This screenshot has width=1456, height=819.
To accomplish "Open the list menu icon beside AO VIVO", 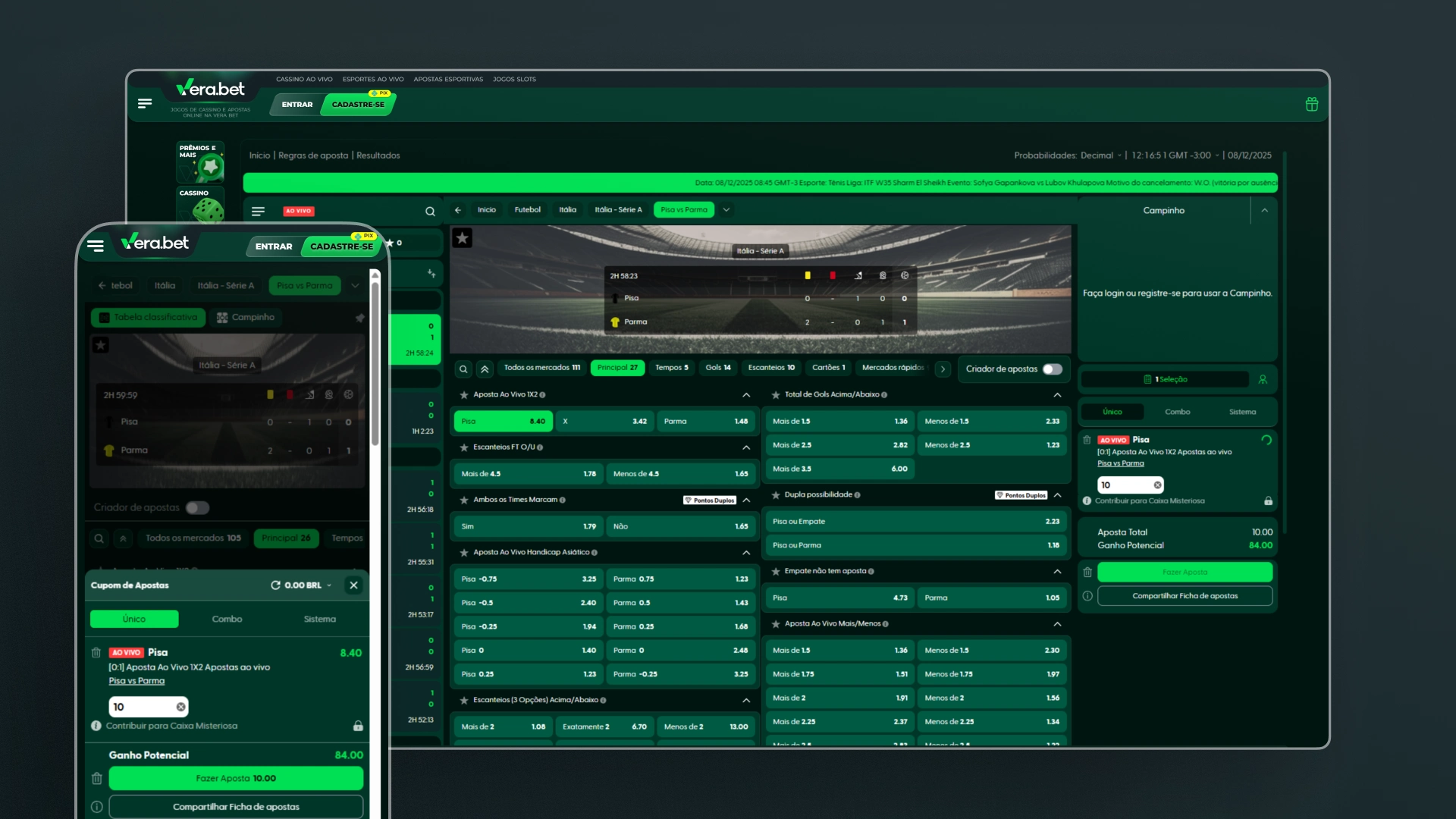I will (258, 212).
